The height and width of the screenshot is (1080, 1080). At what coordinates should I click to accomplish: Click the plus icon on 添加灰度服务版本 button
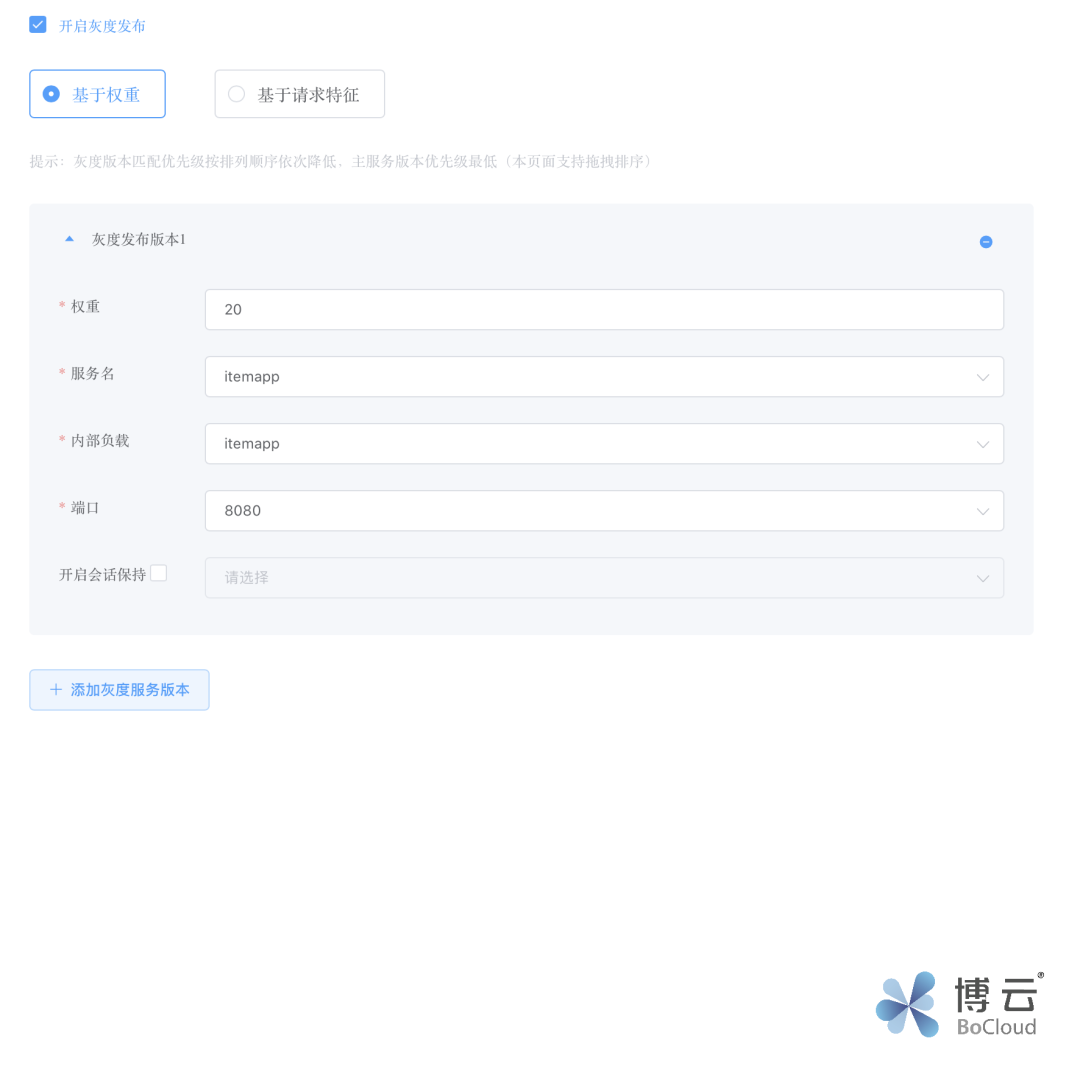56,690
